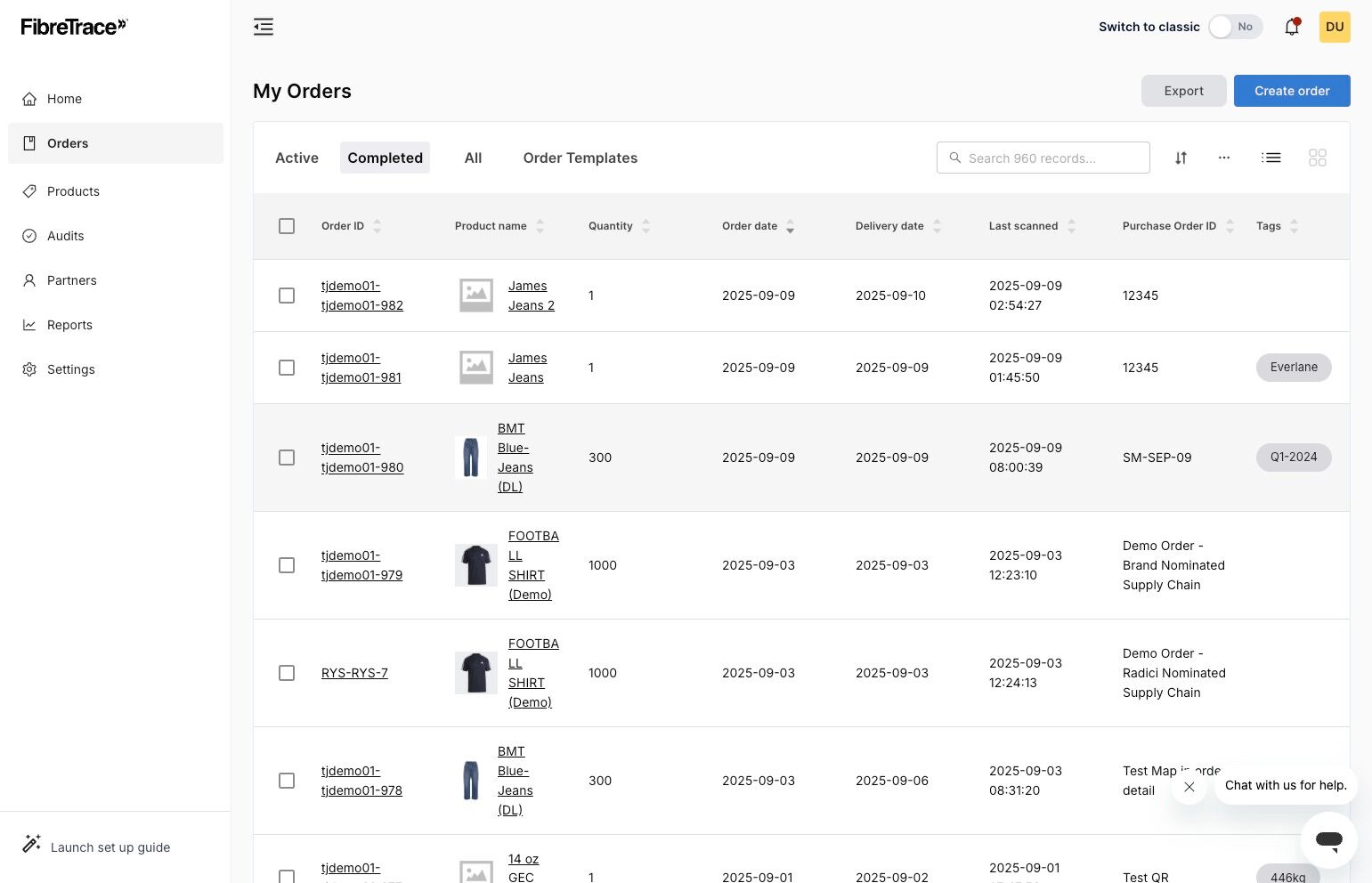The width and height of the screenshot is (1372, 883).
Task: Click the Create order button
Action: [x=1292, y=91]
